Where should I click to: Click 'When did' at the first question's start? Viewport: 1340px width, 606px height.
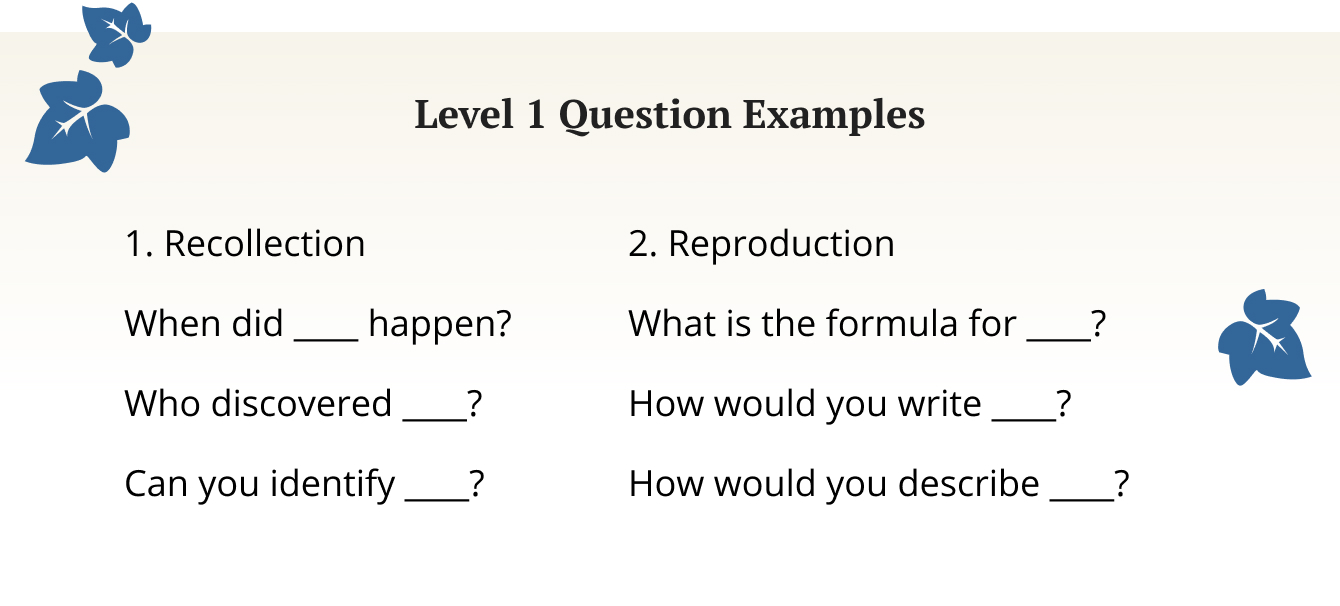click(x=204, y=324)
